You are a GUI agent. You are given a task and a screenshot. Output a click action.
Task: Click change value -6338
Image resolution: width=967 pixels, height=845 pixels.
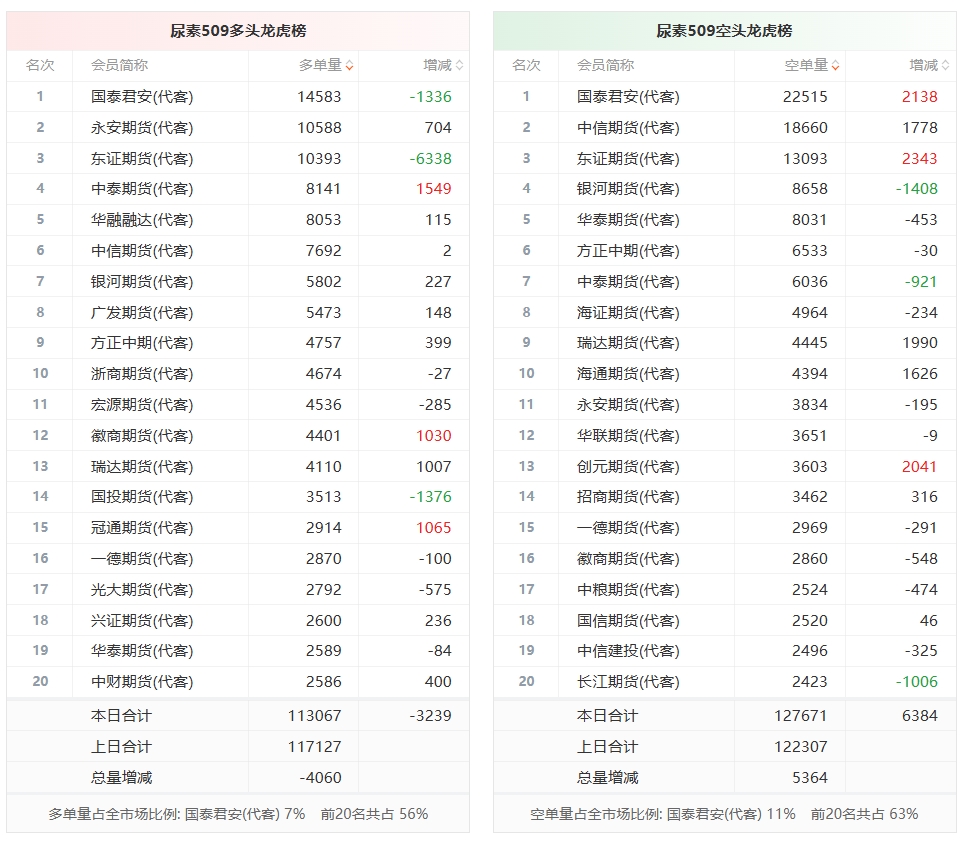coord(430,159)
